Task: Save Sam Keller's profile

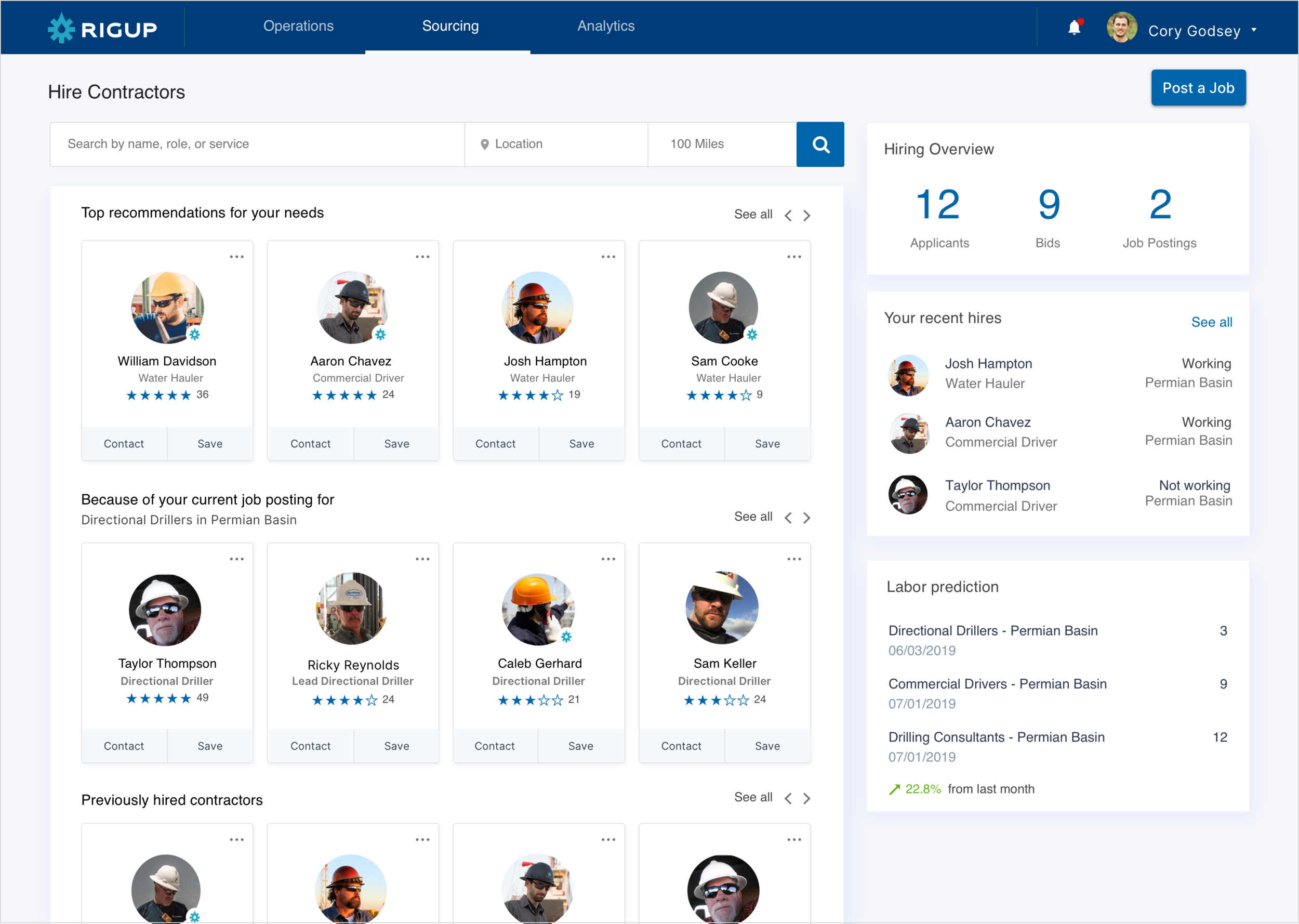Action: coord(767,746)
